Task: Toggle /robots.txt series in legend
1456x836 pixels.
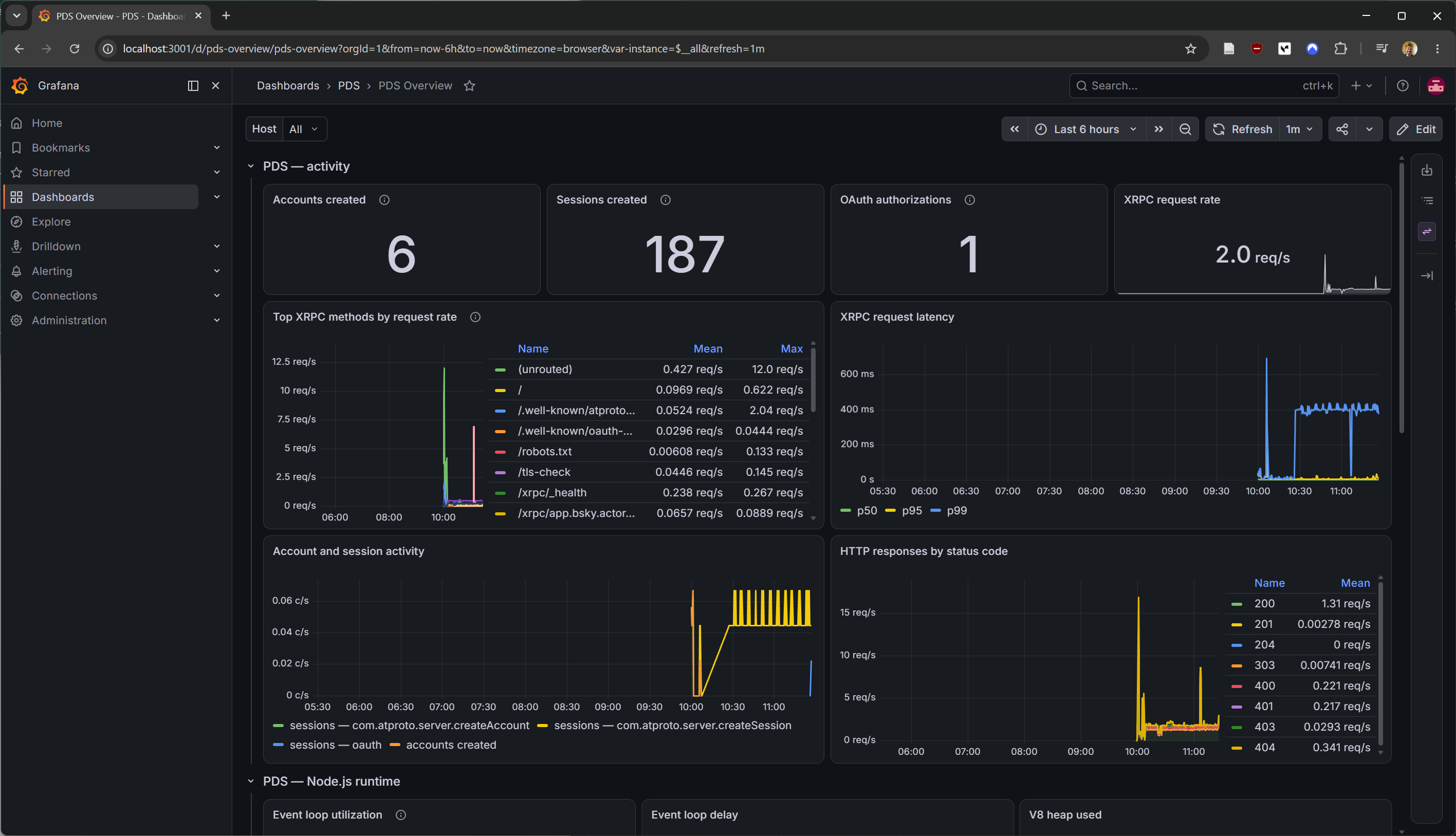Action: tap(544, 451)
